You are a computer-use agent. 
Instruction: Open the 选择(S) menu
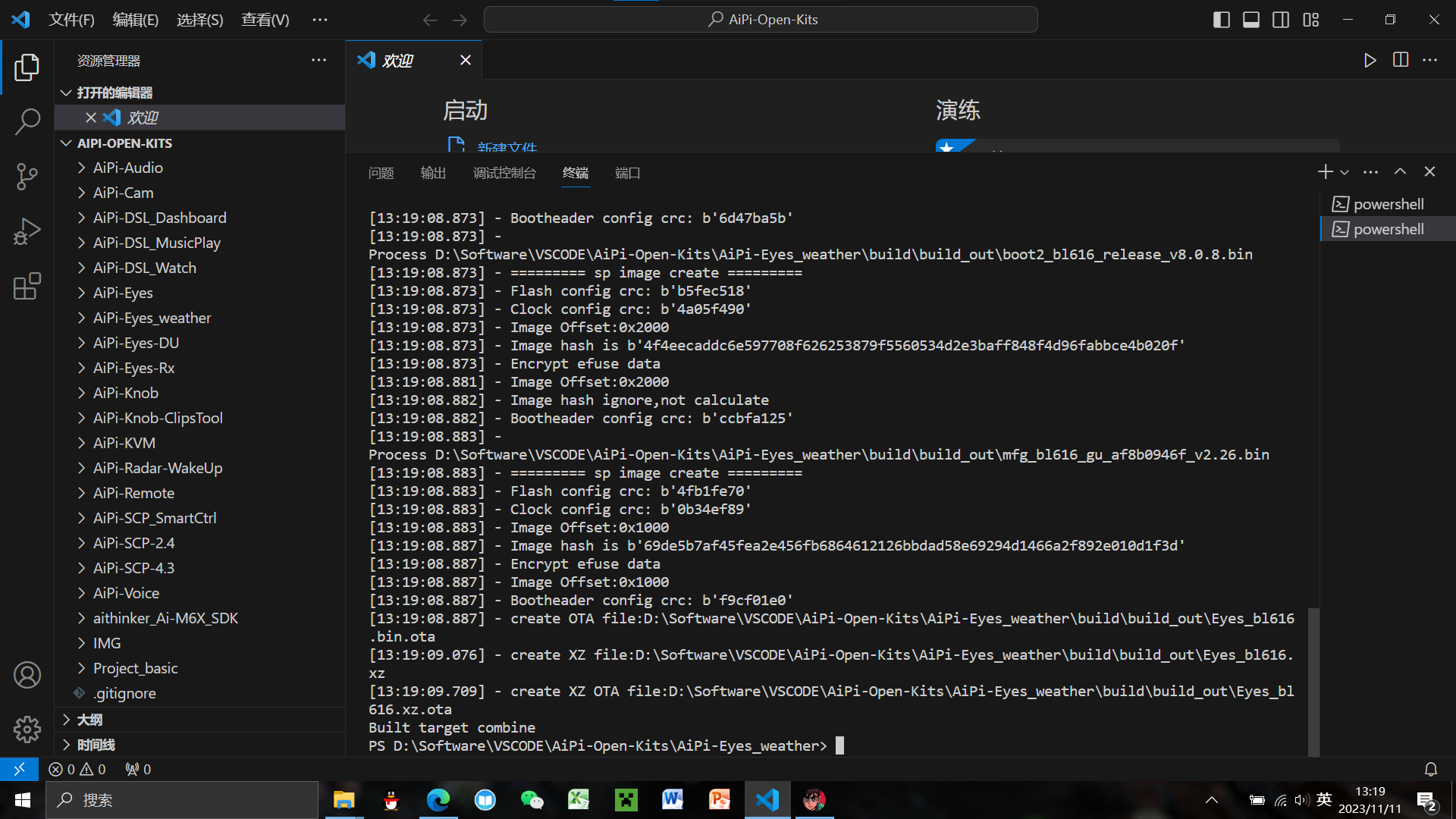coord(200,20)
